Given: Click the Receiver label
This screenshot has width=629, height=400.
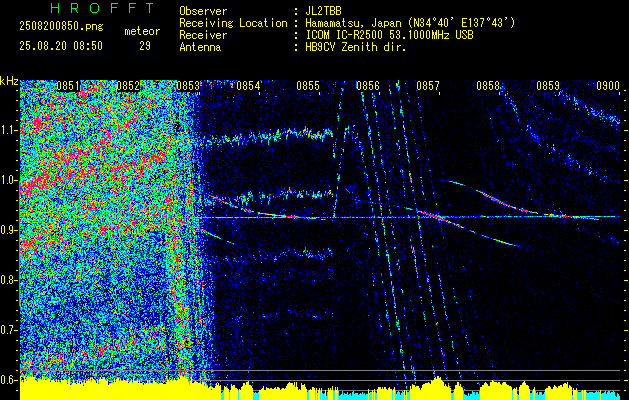Looking at the screenshot, I should coord(203,35).
